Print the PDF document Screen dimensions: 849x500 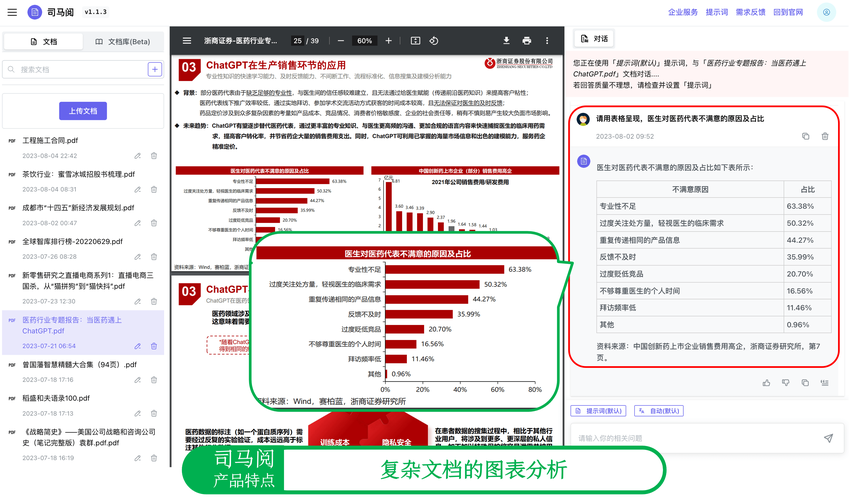(x=526, y=41)
